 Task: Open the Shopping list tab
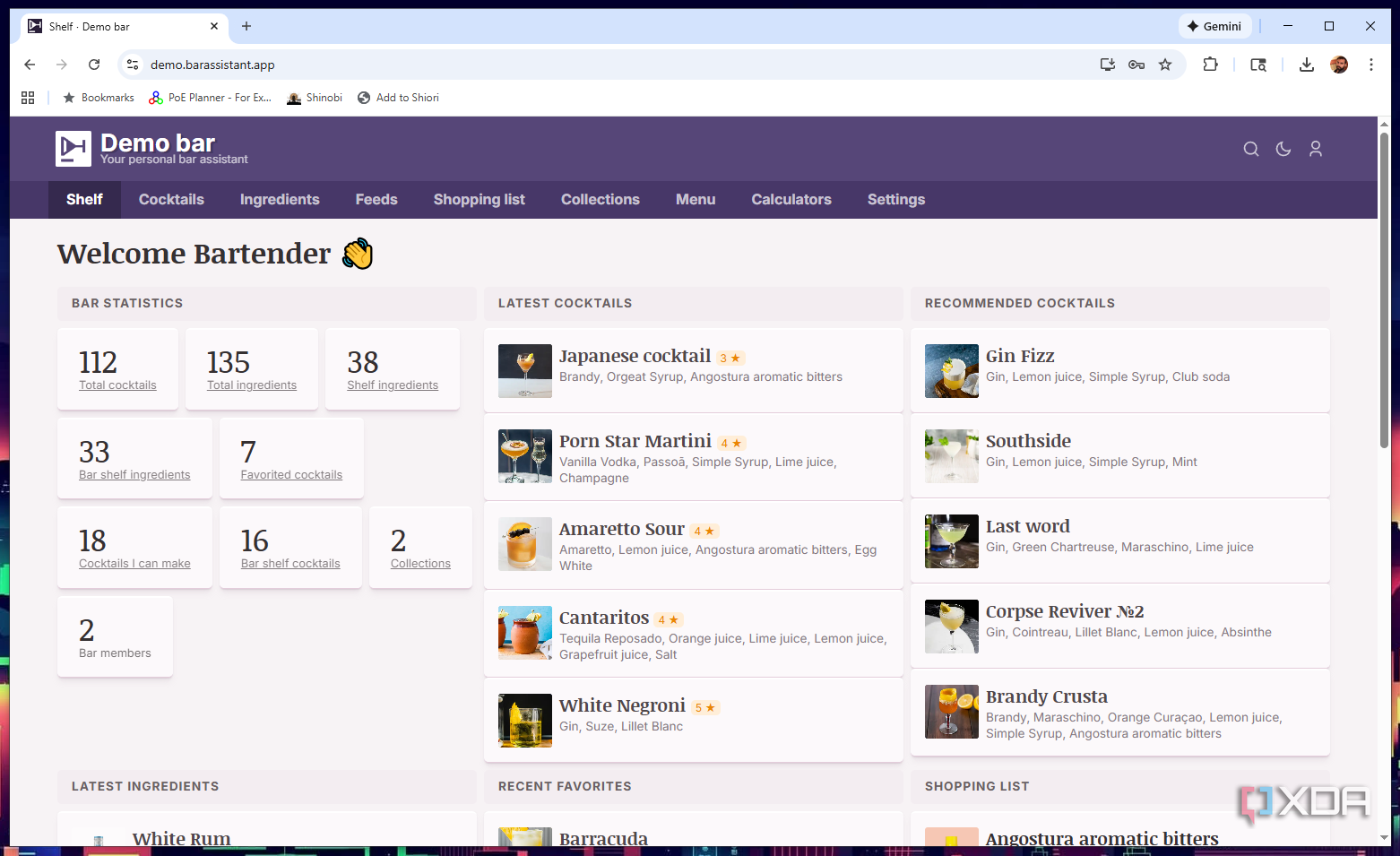point(480,200)
